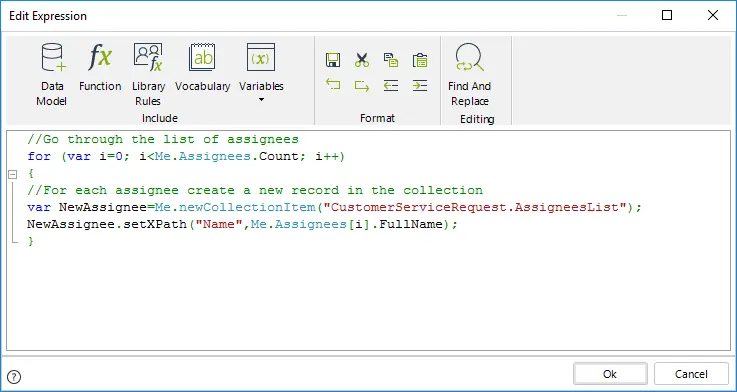Redo the last edit

pos(362,85)
